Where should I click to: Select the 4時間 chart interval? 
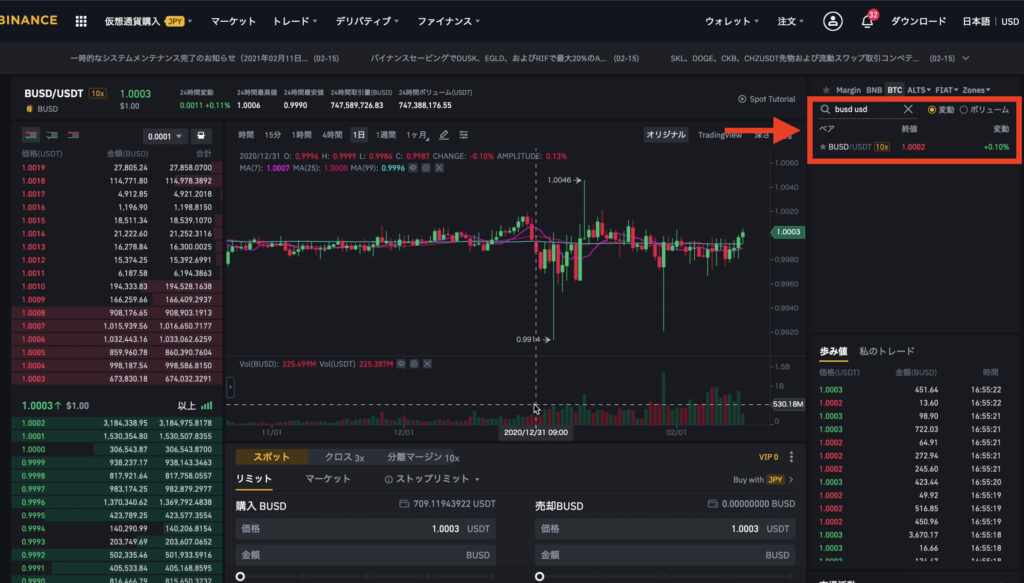[x=332, y=135]
